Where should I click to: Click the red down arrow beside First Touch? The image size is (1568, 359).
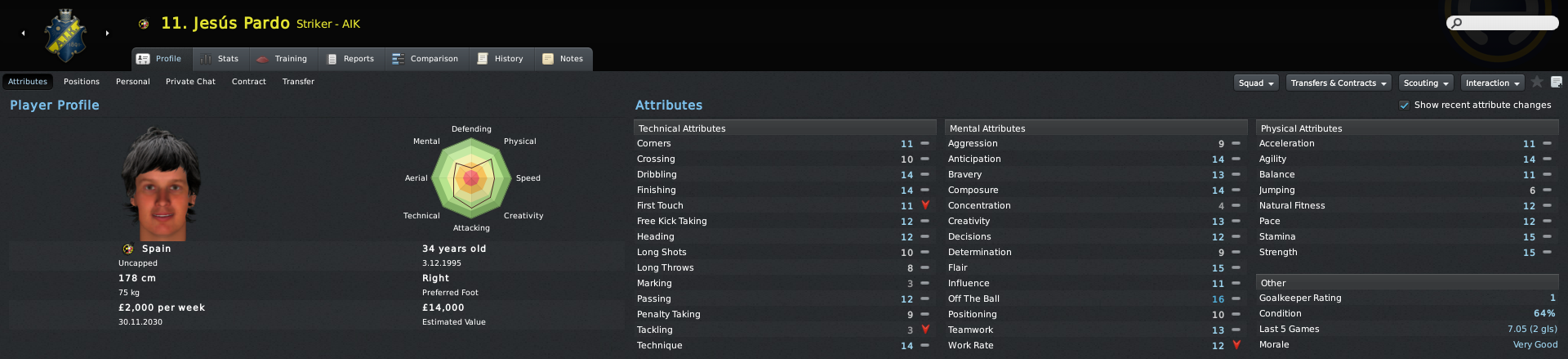coord(925,205)
